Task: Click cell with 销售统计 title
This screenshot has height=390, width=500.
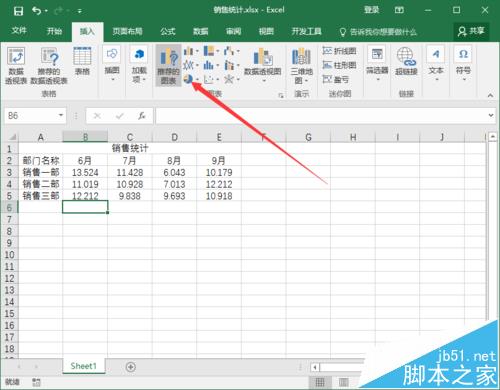Action: (x=130, y=148)
